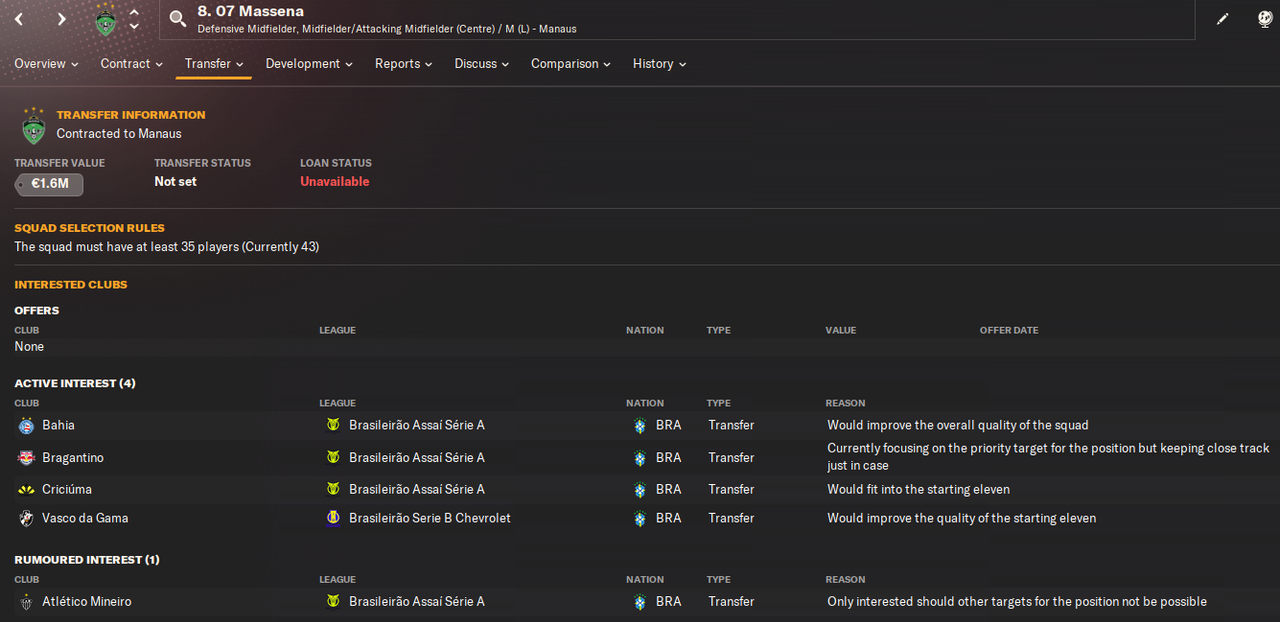Open the Manaus club badge in the header
1280x622 pixels.
click(106, 20)
